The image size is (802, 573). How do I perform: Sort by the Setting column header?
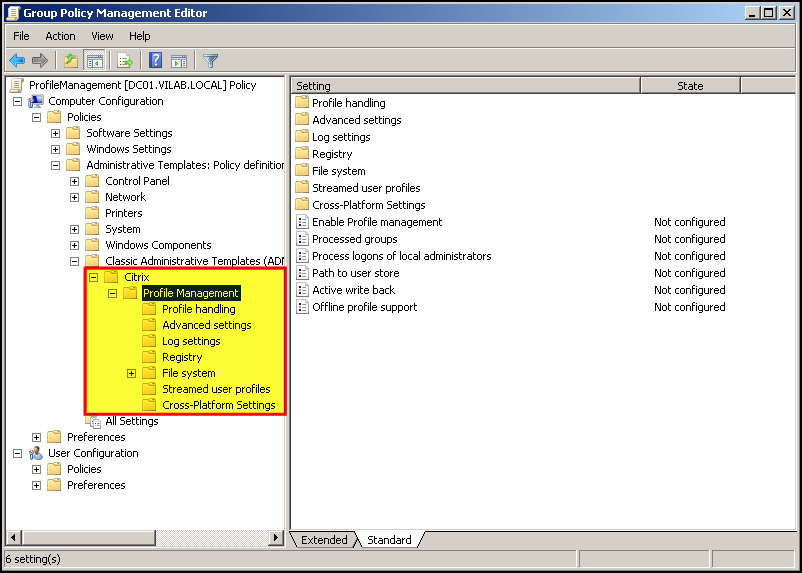coord(465,85)
